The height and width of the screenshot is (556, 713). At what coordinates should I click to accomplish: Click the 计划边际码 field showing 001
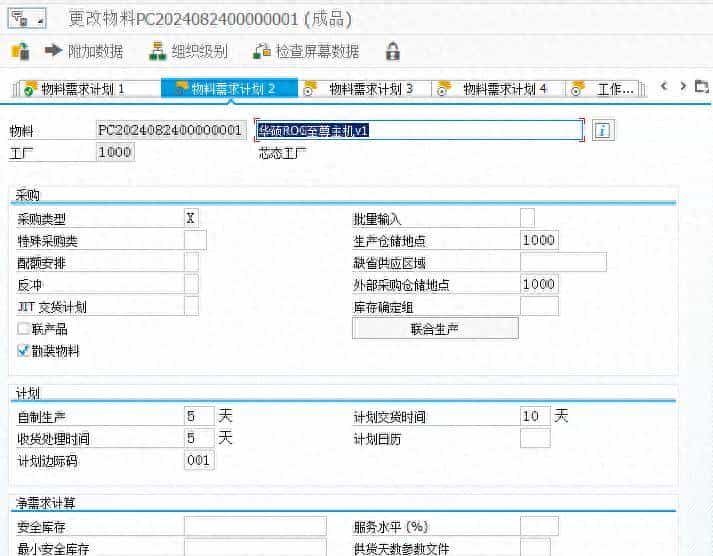click(199, 460)
